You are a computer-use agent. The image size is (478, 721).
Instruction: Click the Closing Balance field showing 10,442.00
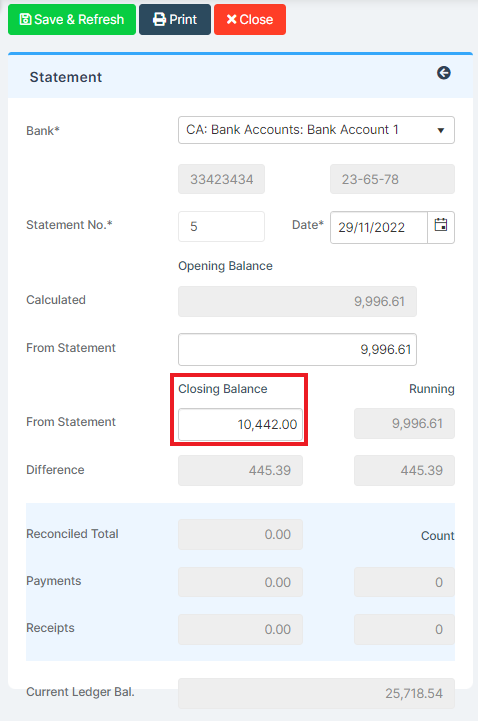coord(240,424)
